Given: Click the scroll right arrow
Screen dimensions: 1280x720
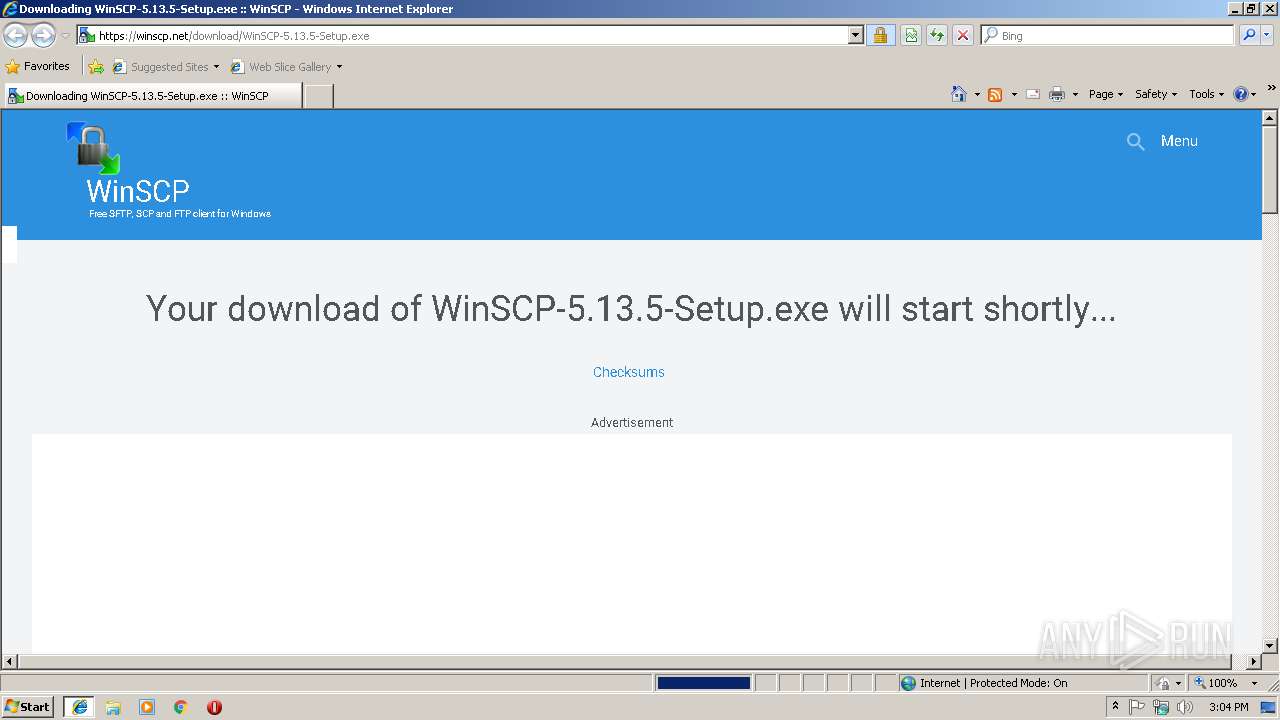Looking at the screenshot, I should 1254,662.
